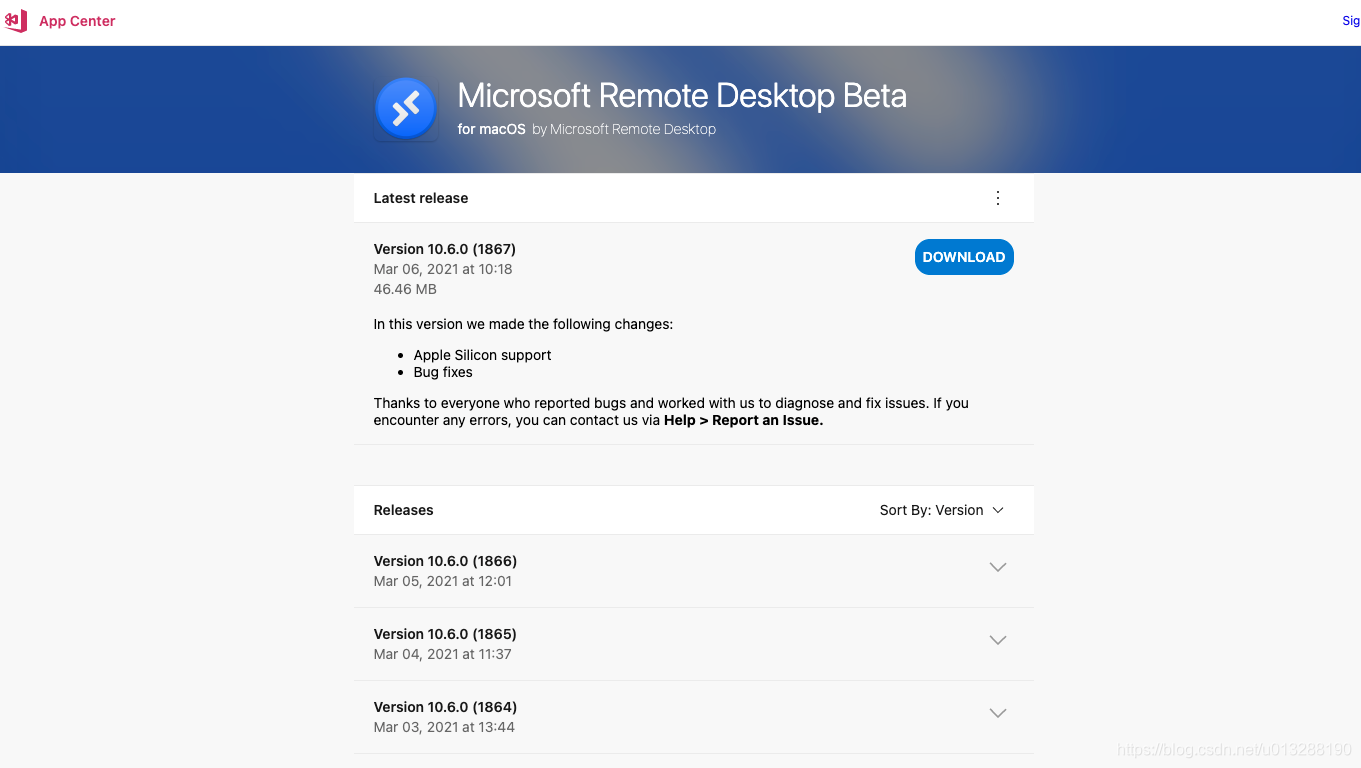Click the chevron beside Version 10.6.0 (1864)
The width and height of the screenshot is (1361, 768).
[997, 713]
